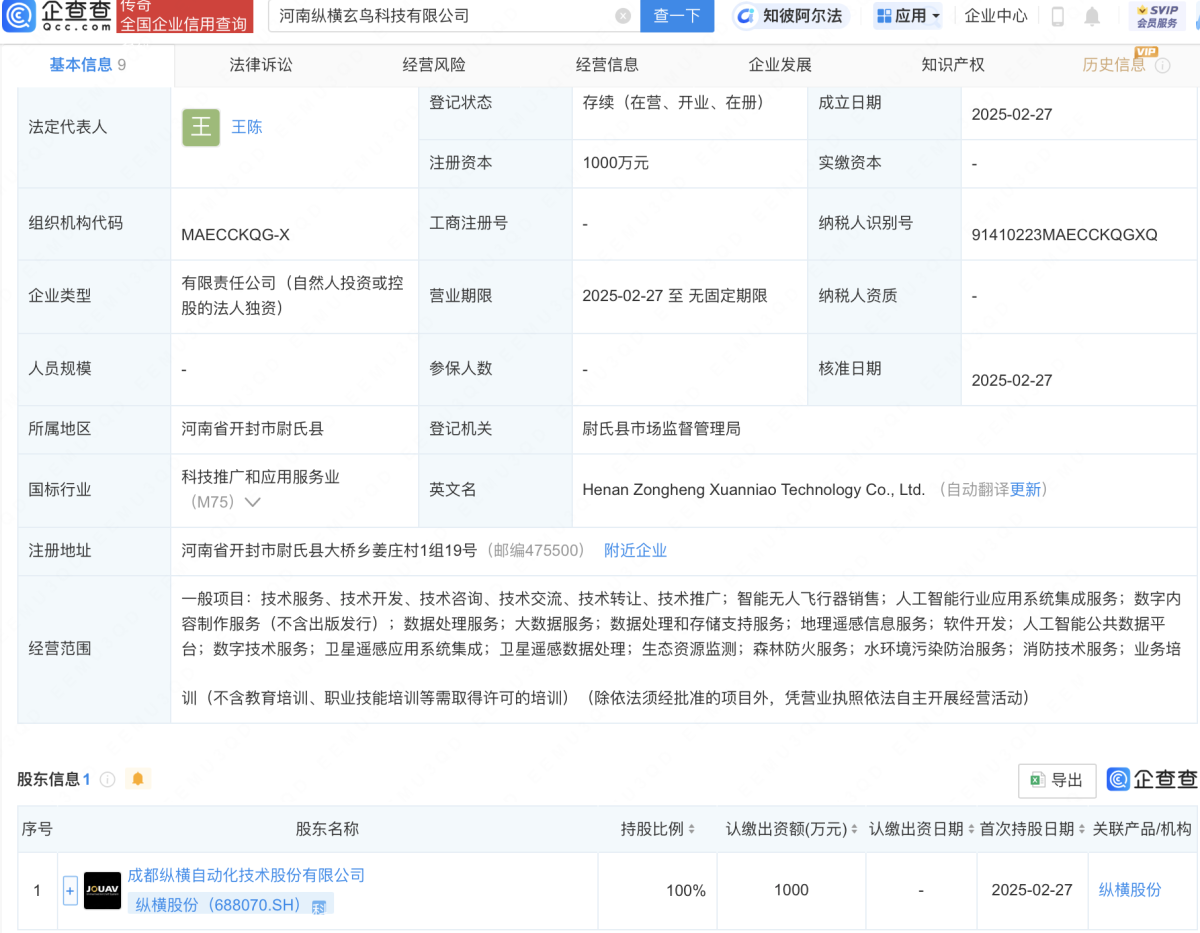Open 纵横股份 in 关联产品/机构 column
Image resolution: width=1200 pixels, height=933 pixels.
pos(1130,890)
